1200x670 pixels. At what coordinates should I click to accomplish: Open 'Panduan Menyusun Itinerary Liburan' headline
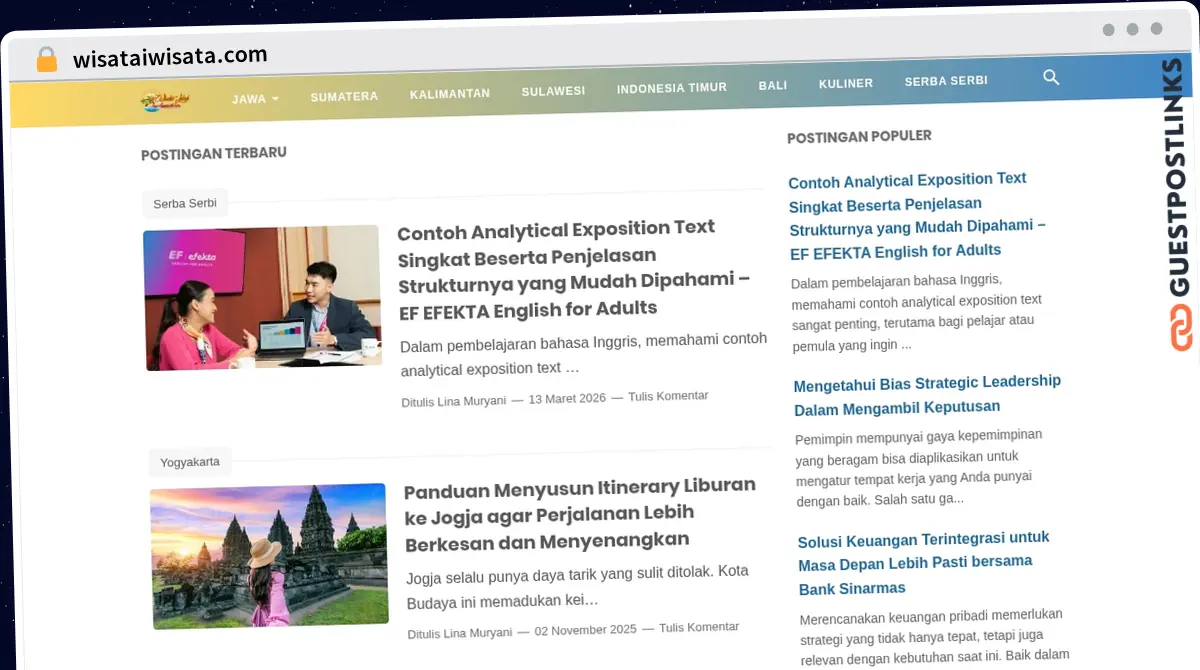tap(580, 514)
